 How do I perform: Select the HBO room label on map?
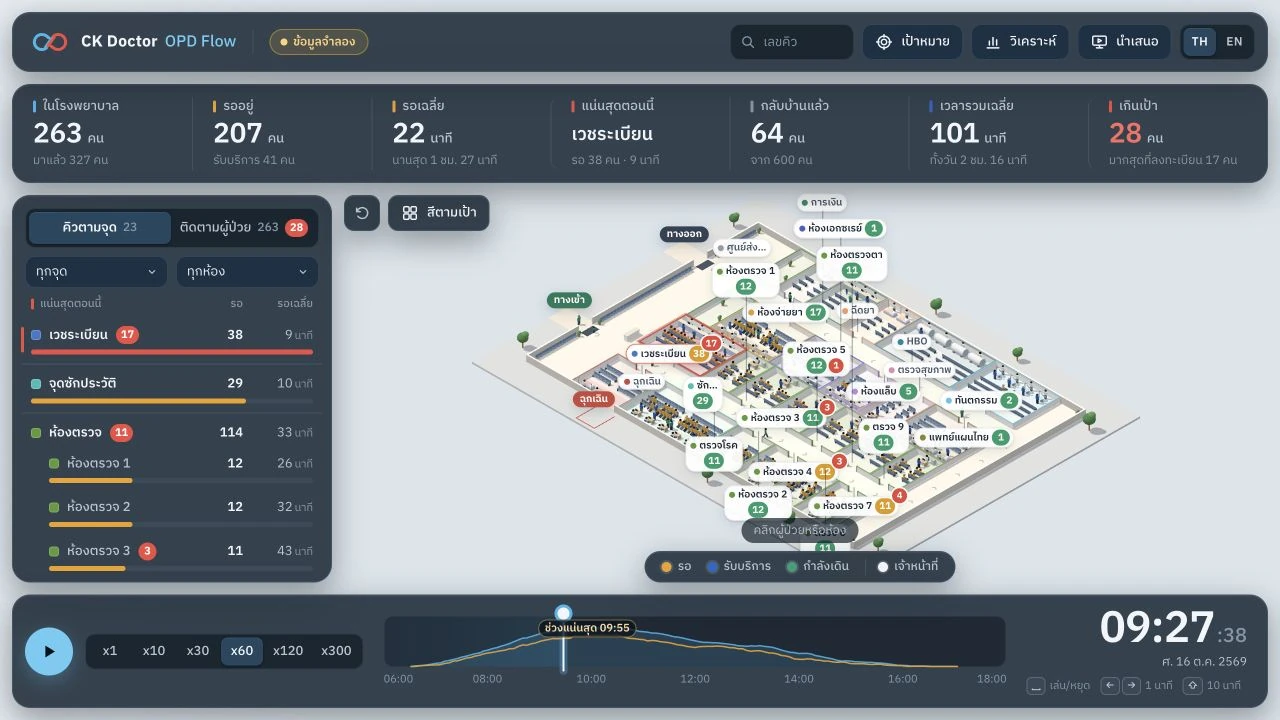912,341
